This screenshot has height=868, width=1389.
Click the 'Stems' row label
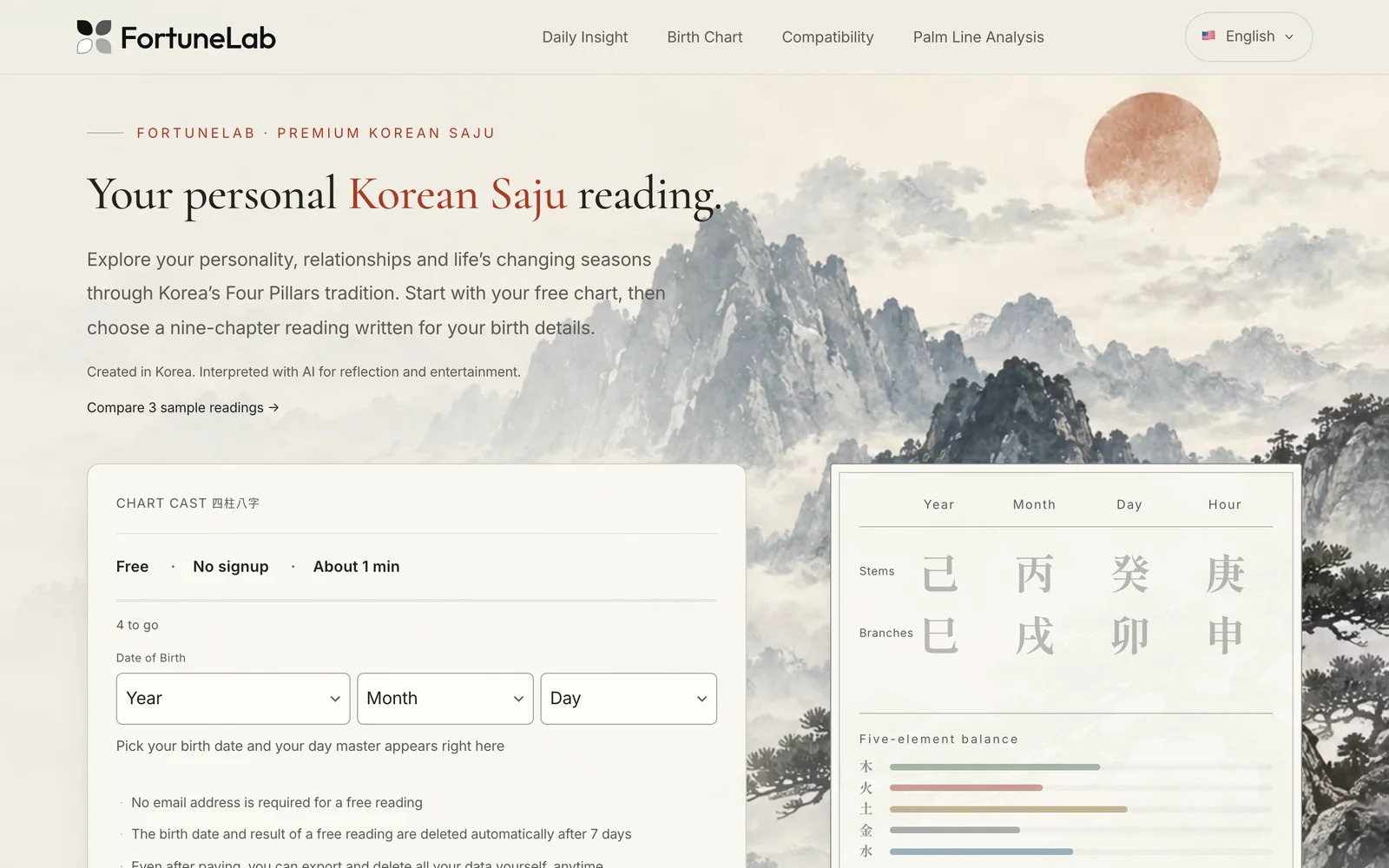pyautogui.click(x=877, y=571)
